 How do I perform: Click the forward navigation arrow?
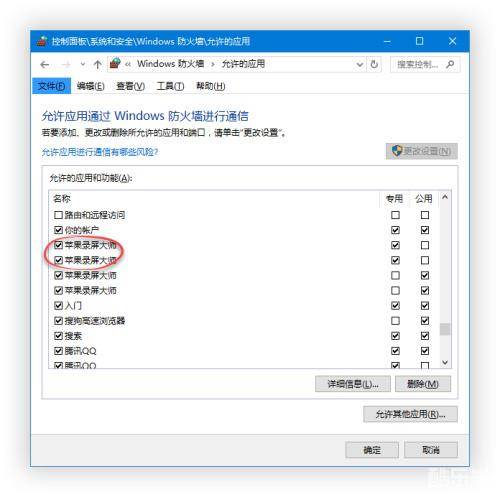66,65
